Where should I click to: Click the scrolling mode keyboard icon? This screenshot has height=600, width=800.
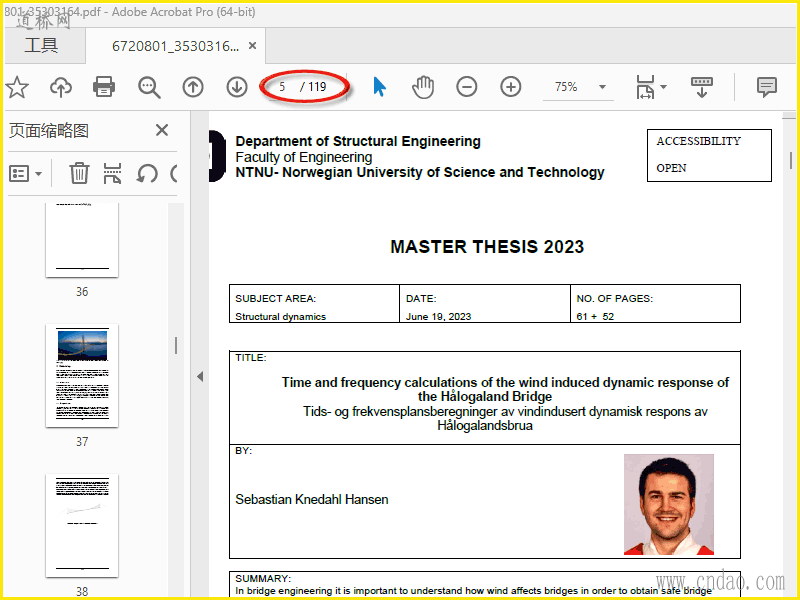pos(702,87)
